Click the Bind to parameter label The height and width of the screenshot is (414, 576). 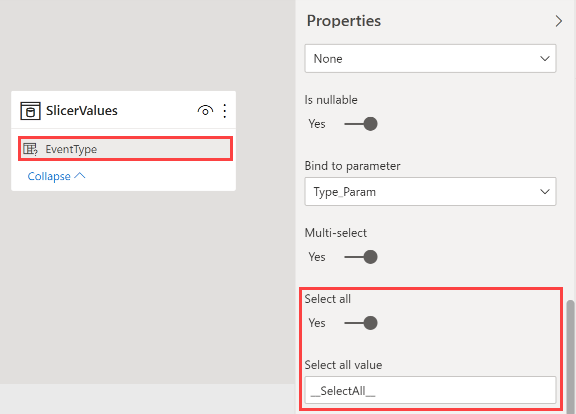(352, 166)
